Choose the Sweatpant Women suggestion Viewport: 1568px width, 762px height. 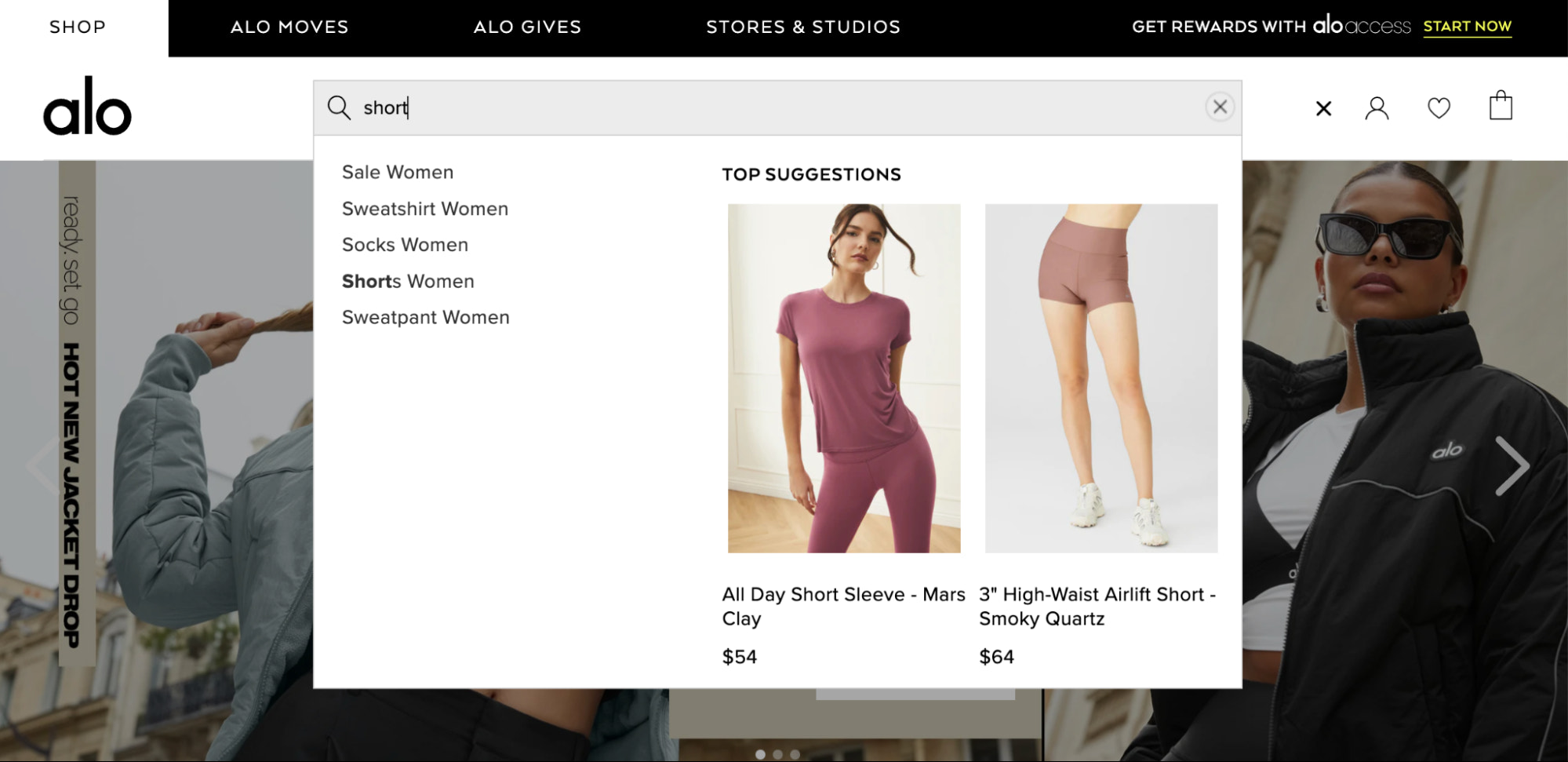(x=425, y=317)
